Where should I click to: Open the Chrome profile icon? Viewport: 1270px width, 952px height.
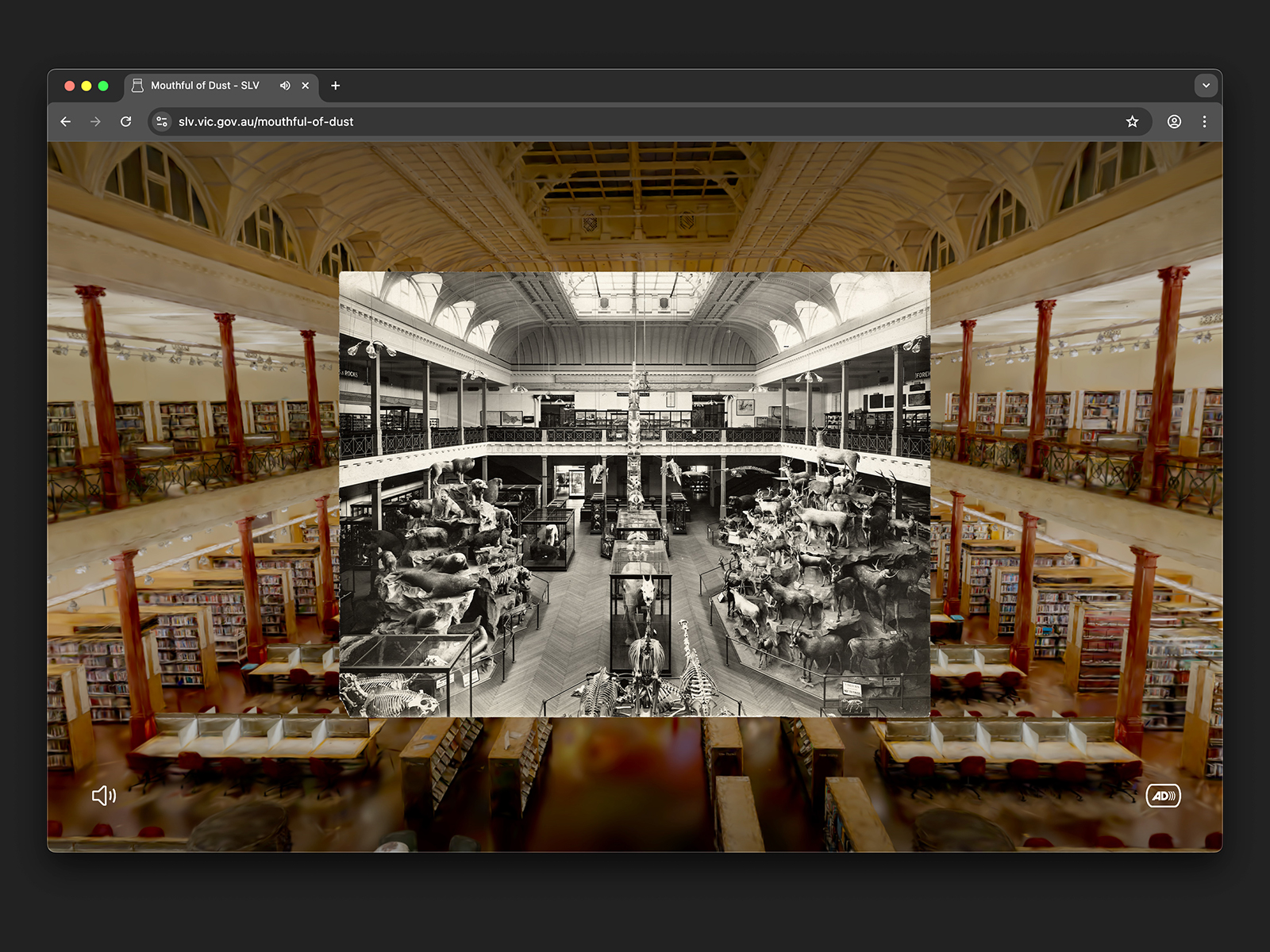[1174, 121]
